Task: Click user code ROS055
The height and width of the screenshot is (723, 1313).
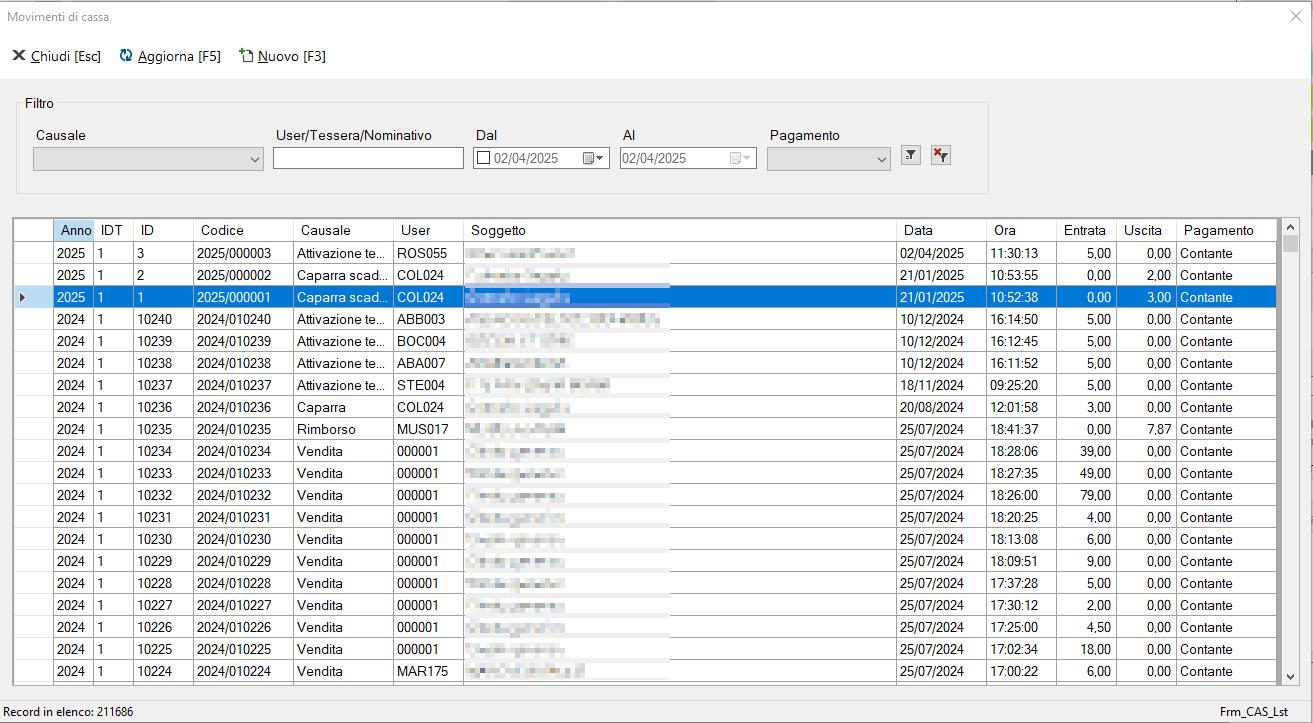Action: click(428, 253)
